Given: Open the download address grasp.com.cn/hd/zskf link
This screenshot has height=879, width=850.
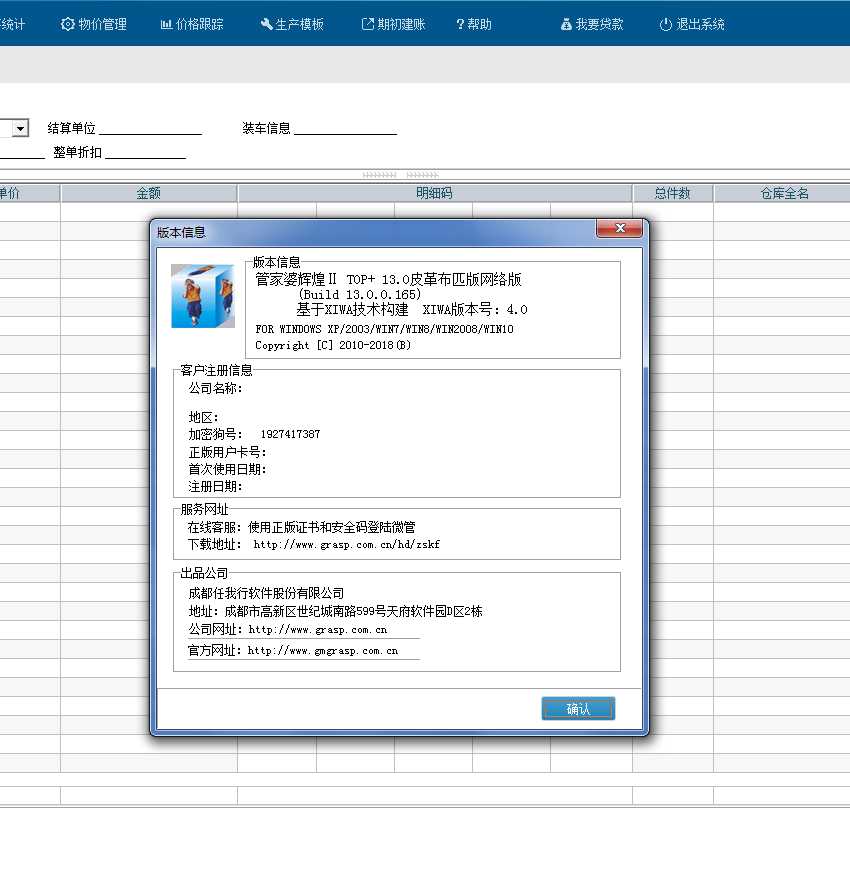Looking at the screenshot, I should pyautogui.click(x=347, y=544).
